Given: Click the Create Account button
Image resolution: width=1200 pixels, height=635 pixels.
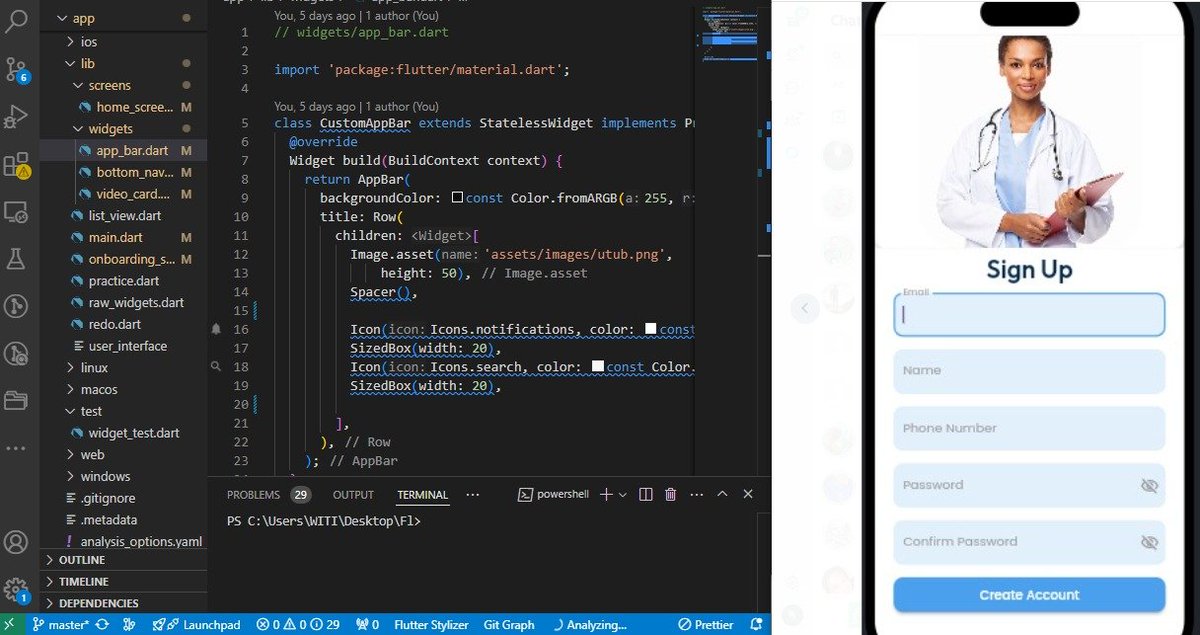Looking at the screenshot, I should (1029, 595).
